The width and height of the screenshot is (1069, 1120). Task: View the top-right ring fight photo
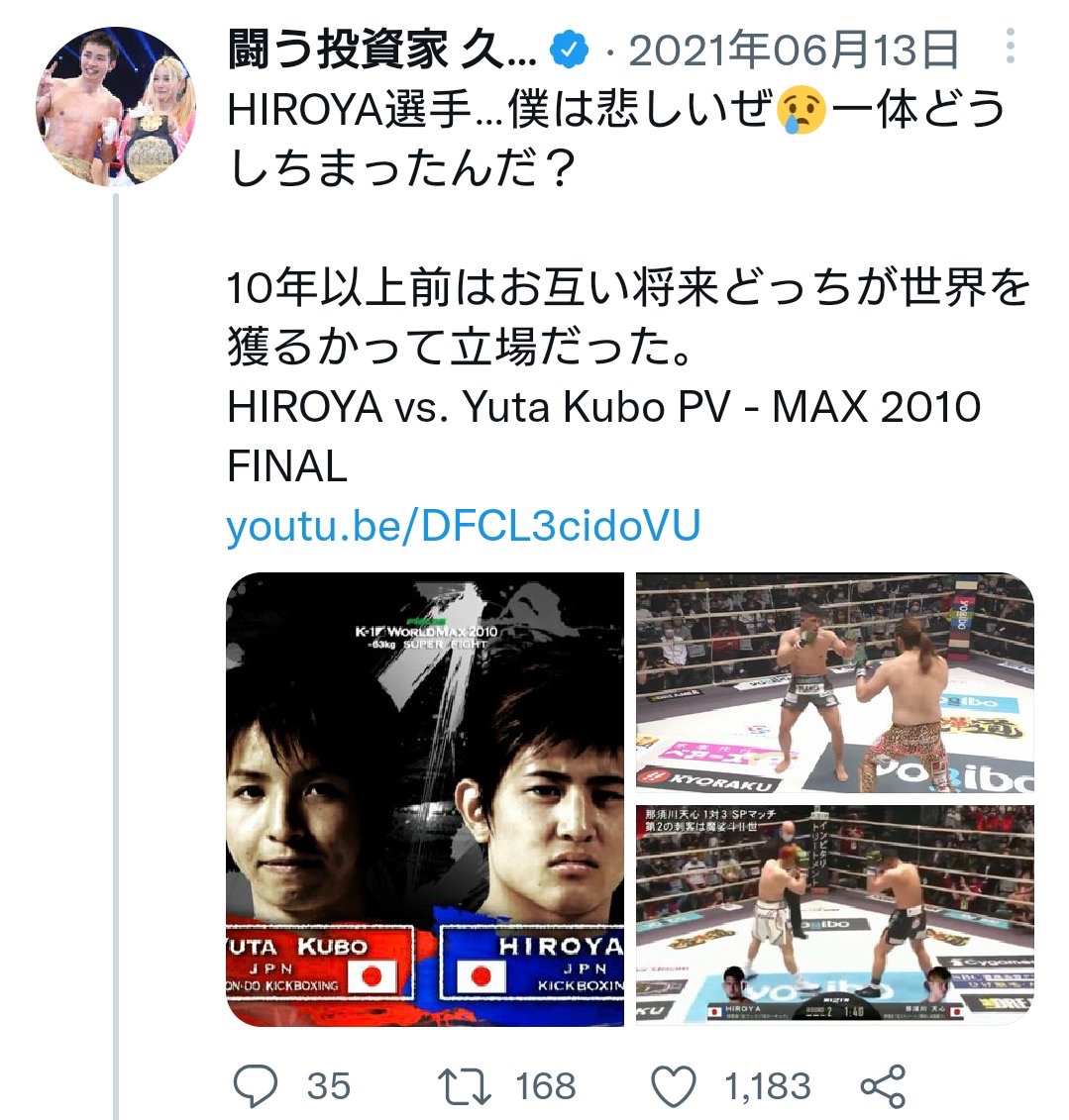[834, 683]
